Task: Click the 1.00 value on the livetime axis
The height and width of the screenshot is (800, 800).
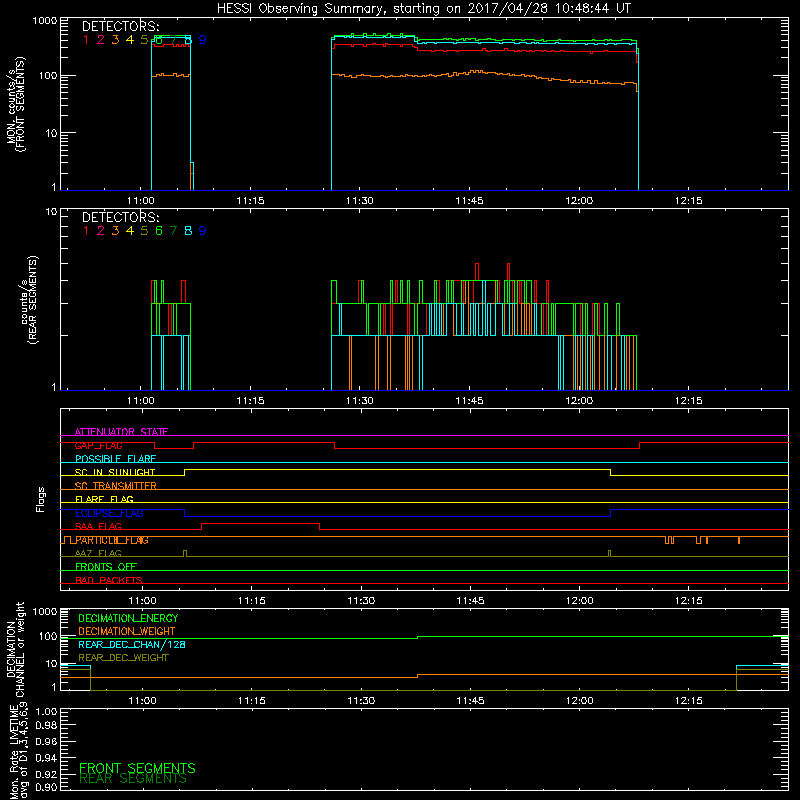Action: coord(46,711)
